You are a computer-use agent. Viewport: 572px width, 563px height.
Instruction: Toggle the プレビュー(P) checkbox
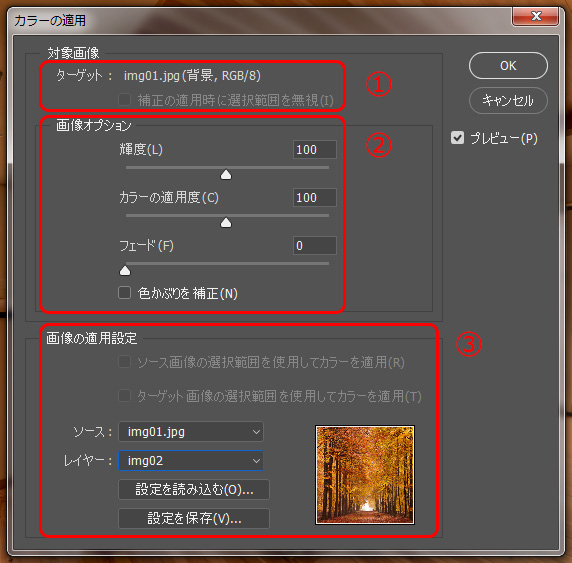tap(457, 138)
